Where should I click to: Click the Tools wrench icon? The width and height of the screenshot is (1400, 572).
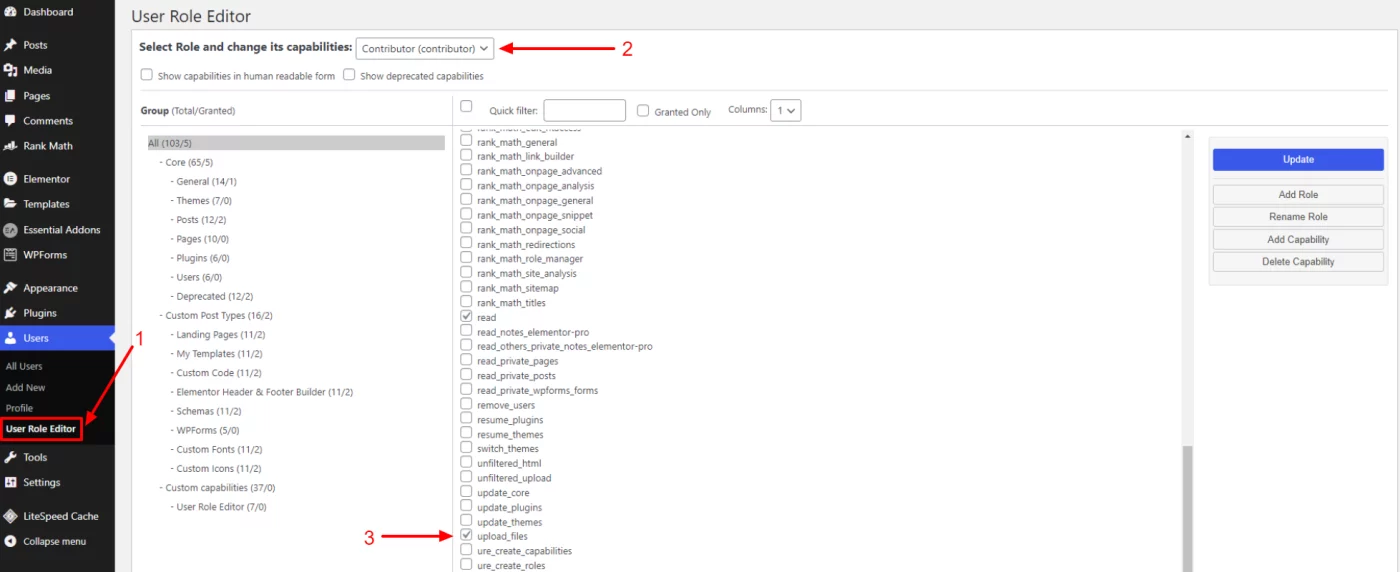10,457
